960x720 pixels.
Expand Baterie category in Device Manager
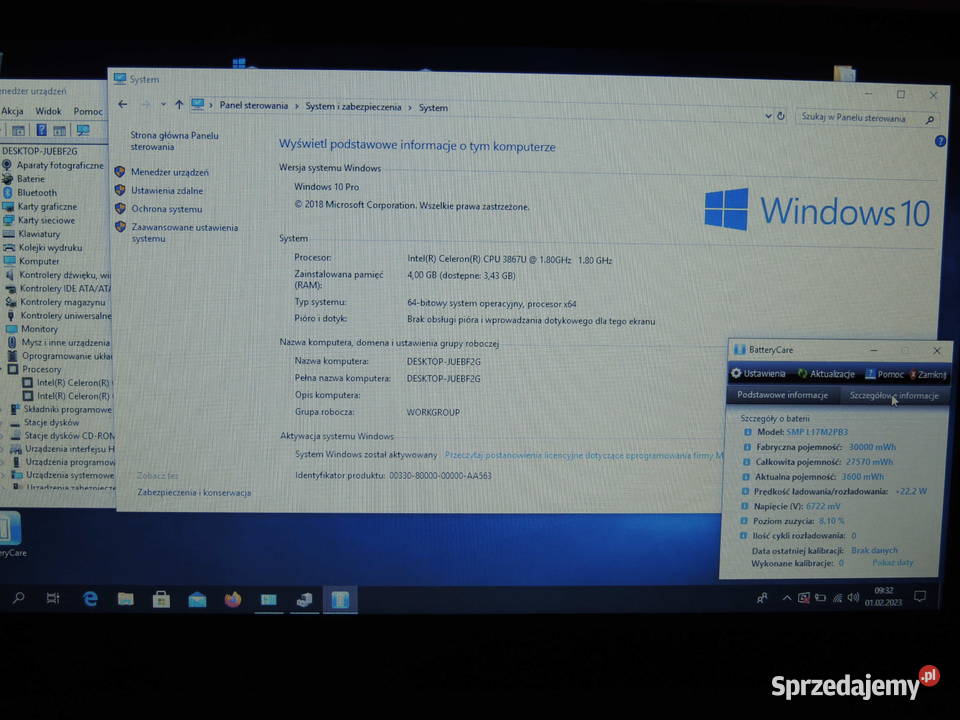coord(31,179)
